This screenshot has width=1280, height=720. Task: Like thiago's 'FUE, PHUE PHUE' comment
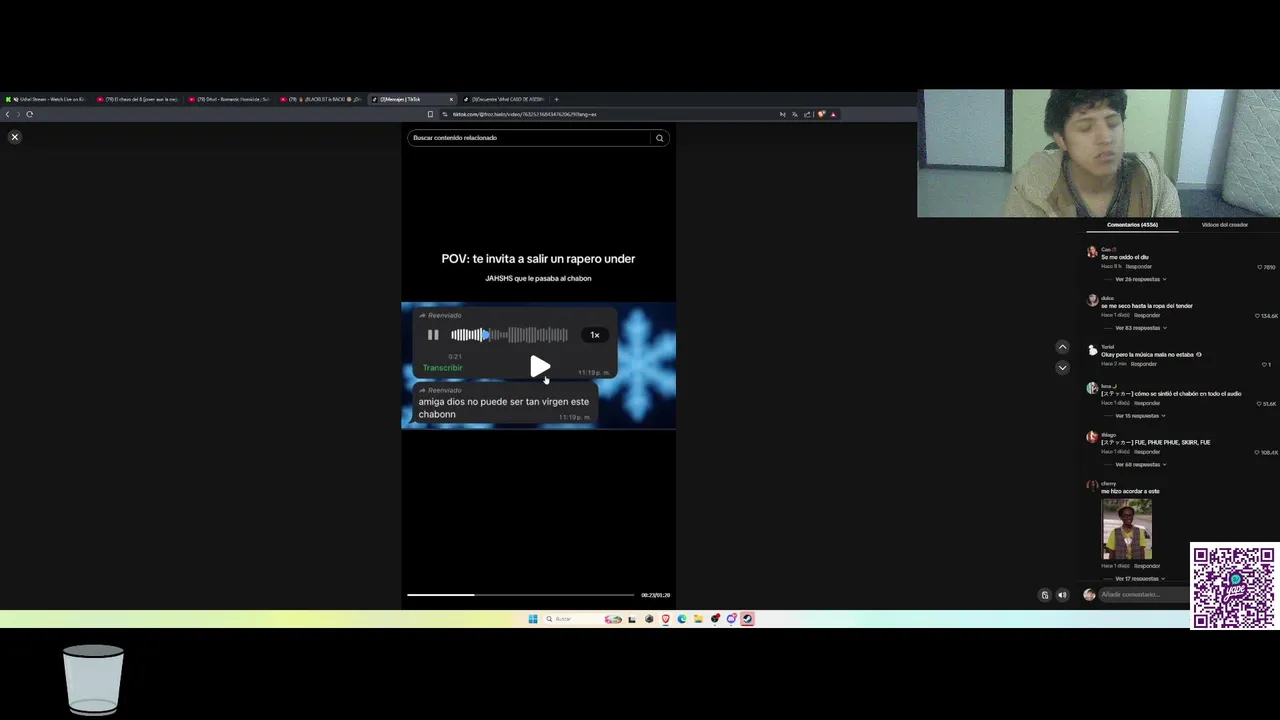pyautogui.click(x=1258, y=453)
